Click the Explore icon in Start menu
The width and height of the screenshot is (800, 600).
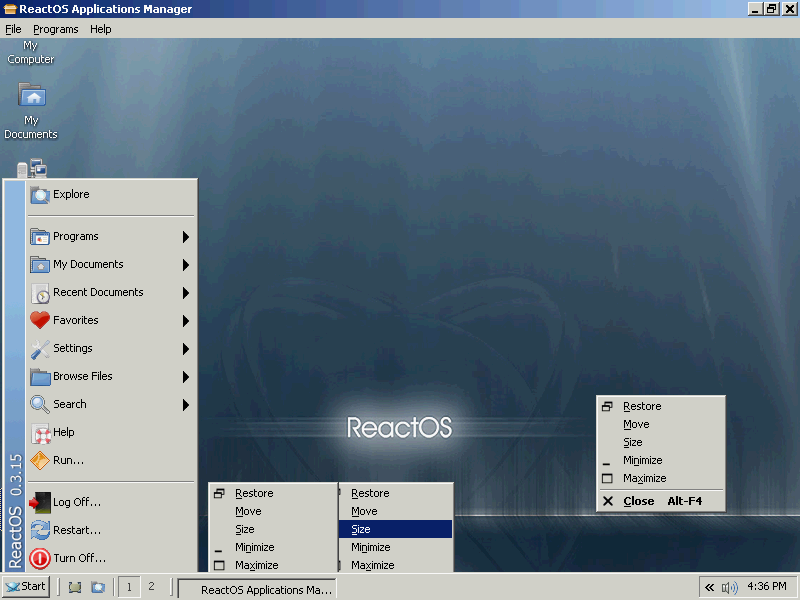point(40,195)
